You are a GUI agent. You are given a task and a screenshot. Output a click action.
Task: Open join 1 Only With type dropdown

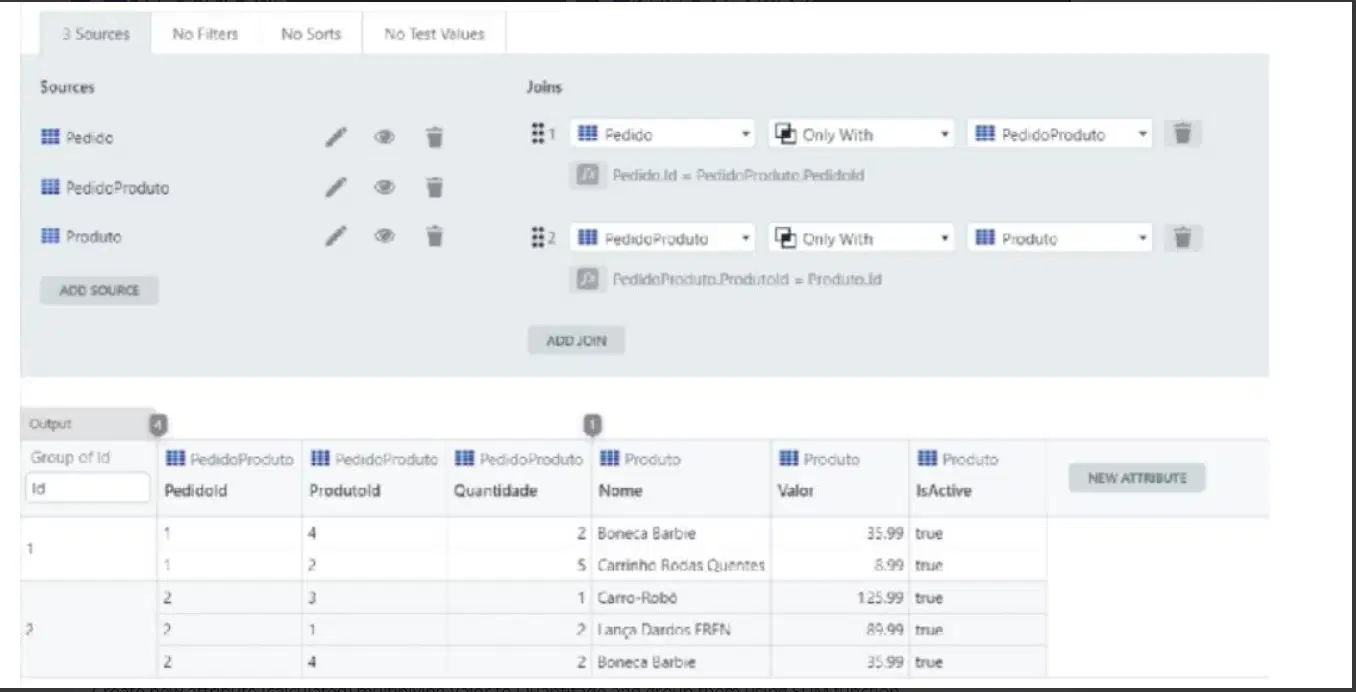click(862, 134)
